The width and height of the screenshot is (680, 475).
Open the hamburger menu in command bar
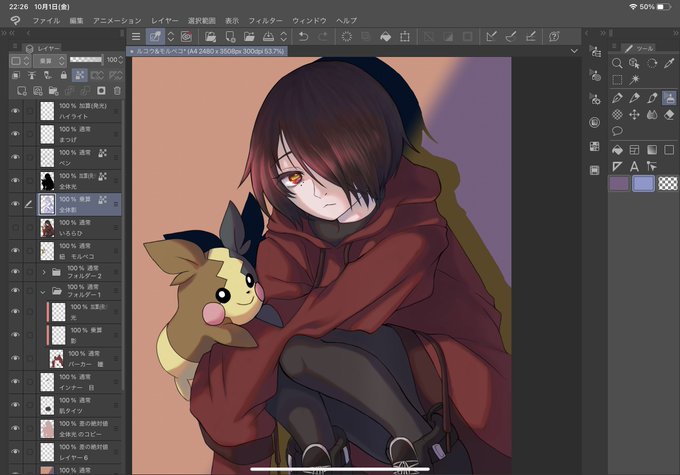coord(136,37)
